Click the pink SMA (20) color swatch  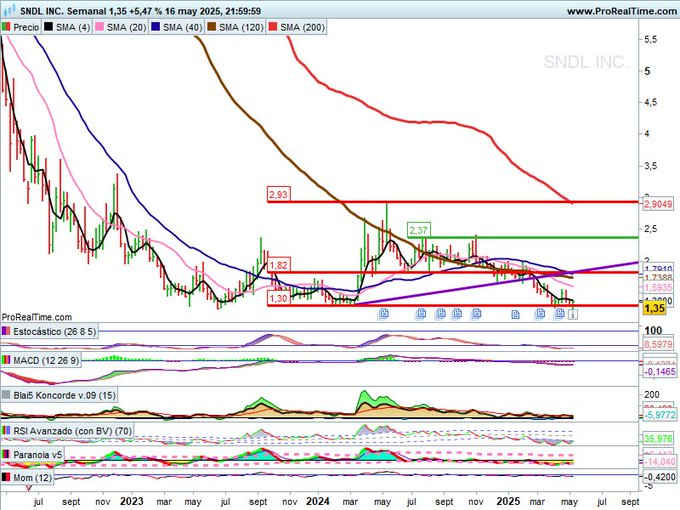coord(99,27)
